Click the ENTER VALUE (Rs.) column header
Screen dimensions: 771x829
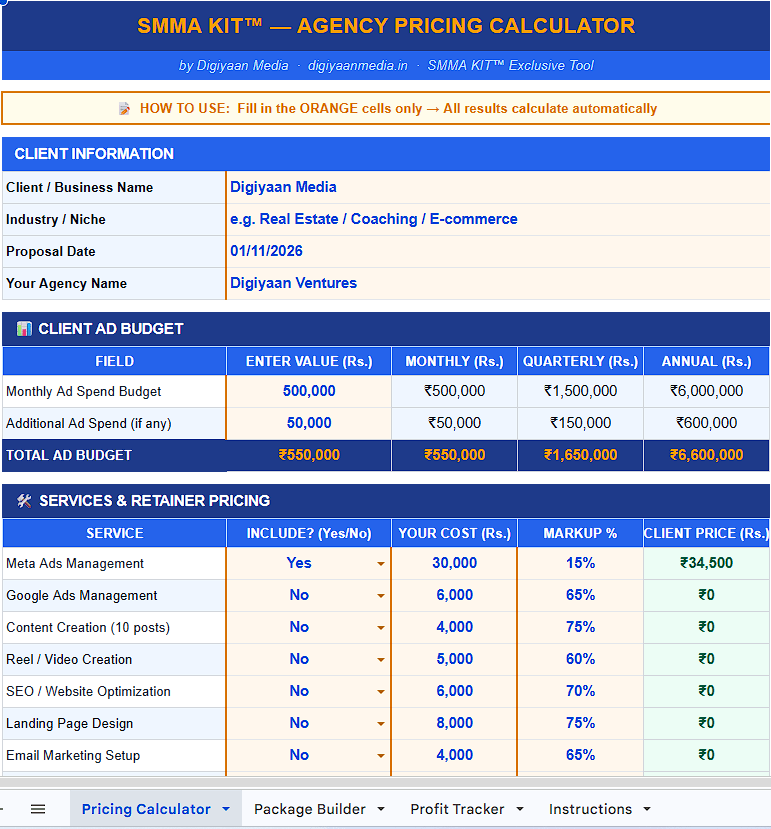pyautogui.click(x=309, y=361)
